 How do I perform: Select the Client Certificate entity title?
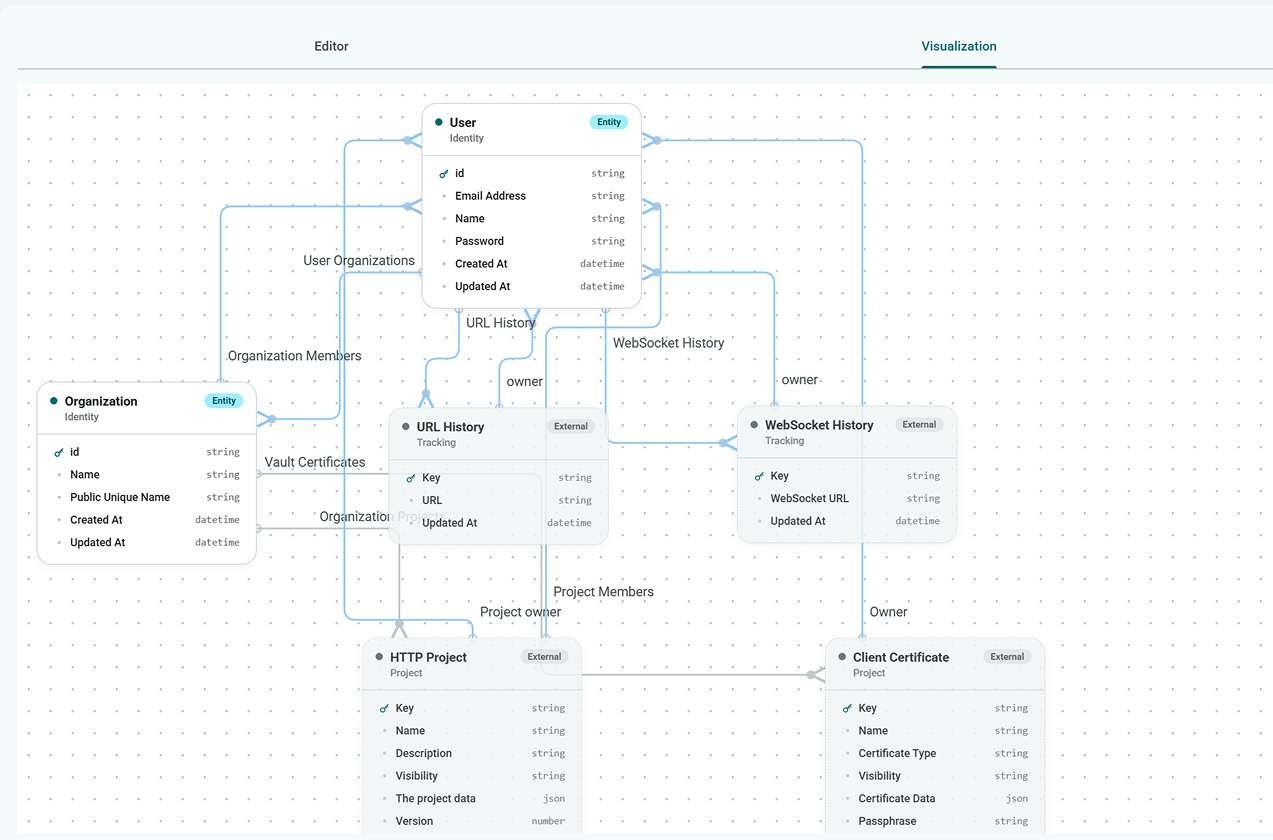[x=901, y=657]
